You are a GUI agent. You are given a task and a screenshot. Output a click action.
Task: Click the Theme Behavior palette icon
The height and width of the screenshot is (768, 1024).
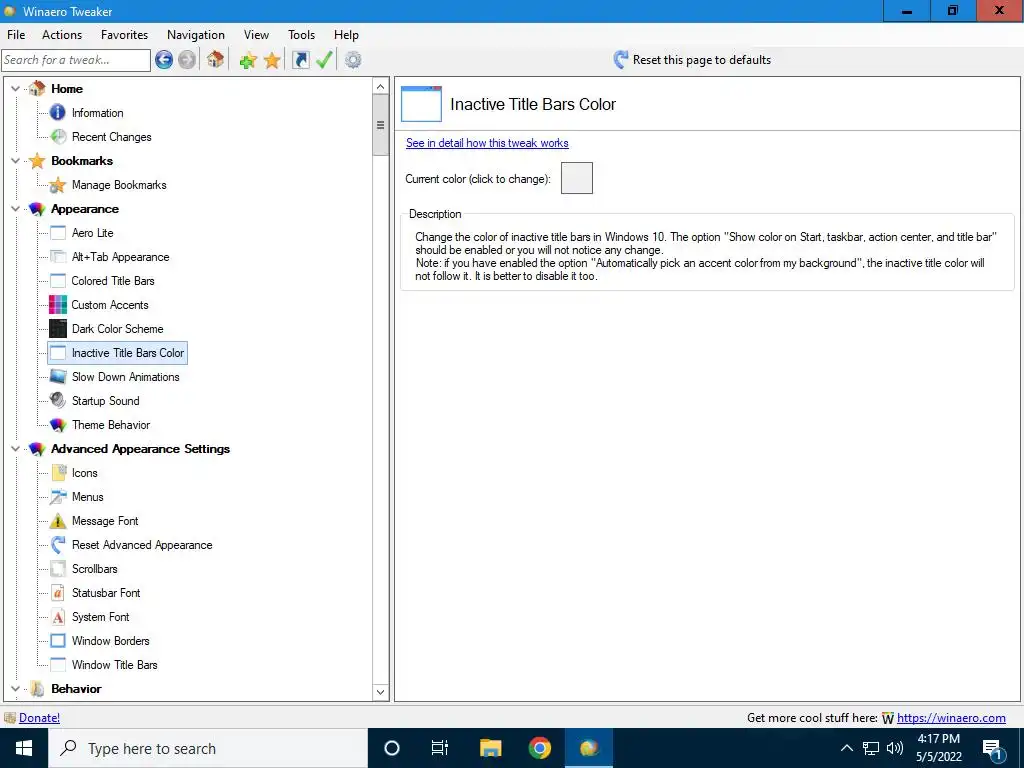pos(57,424)
